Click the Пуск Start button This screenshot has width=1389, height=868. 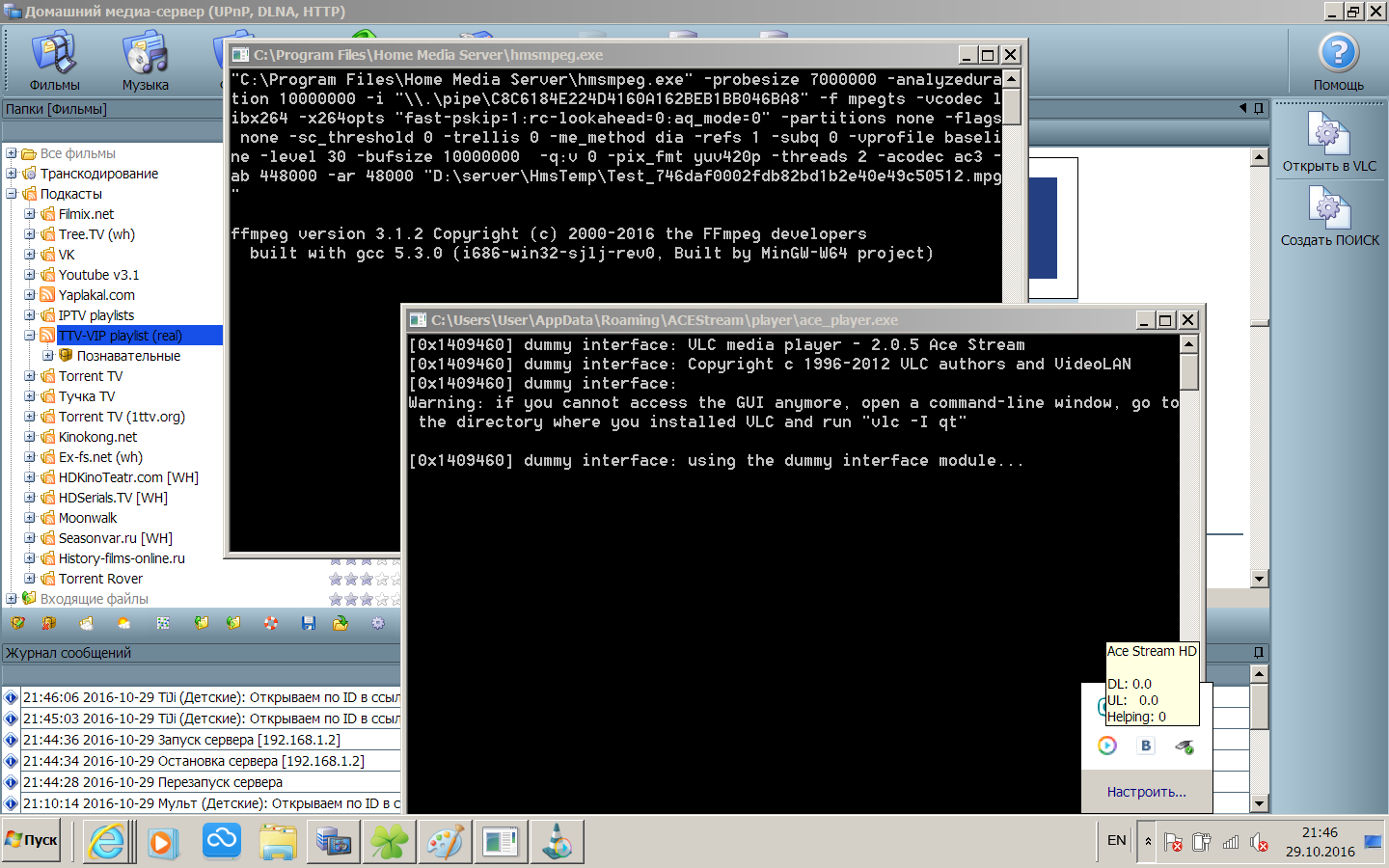[32, 841]
